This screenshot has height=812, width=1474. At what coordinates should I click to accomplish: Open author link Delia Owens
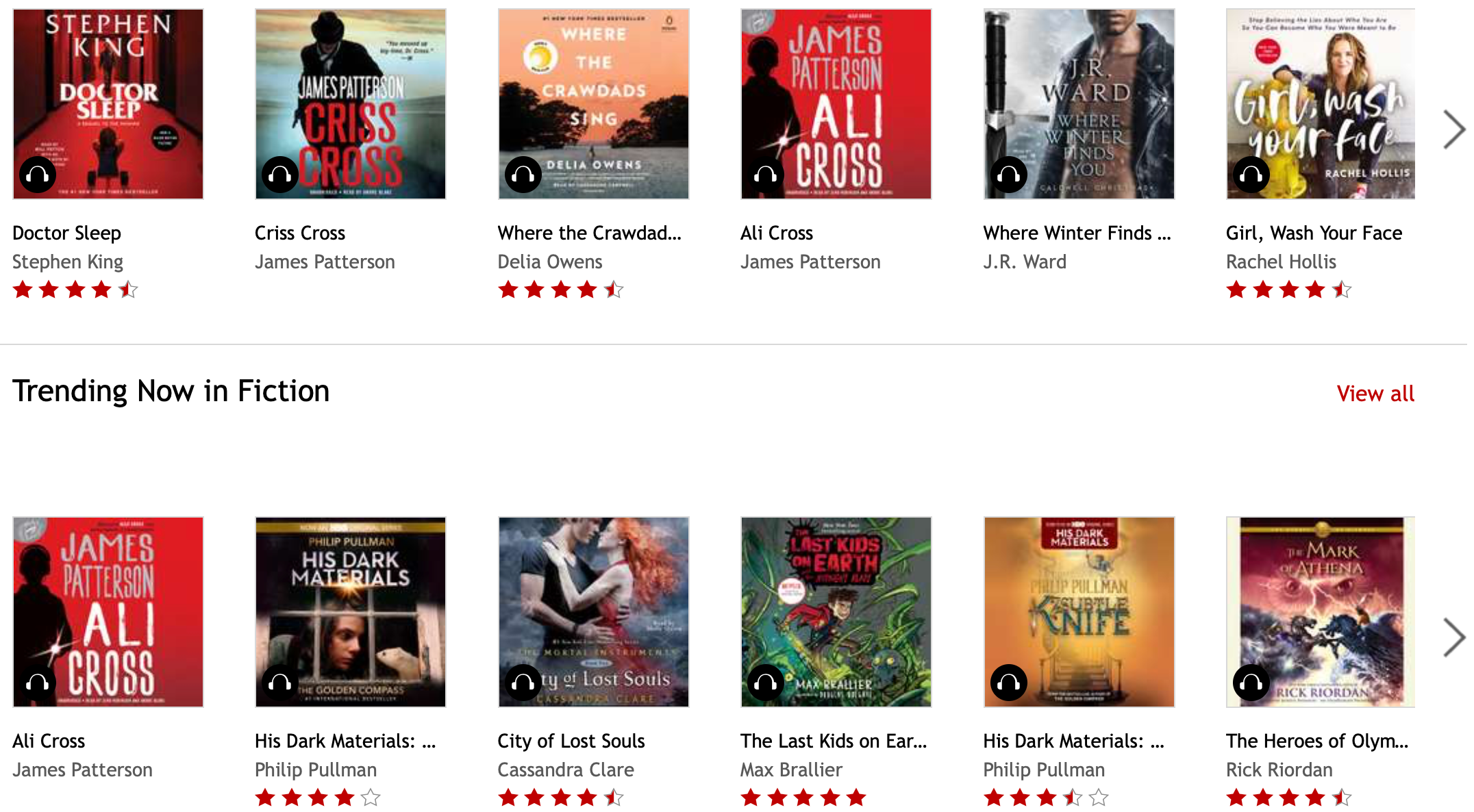click(x=550, y=262)
